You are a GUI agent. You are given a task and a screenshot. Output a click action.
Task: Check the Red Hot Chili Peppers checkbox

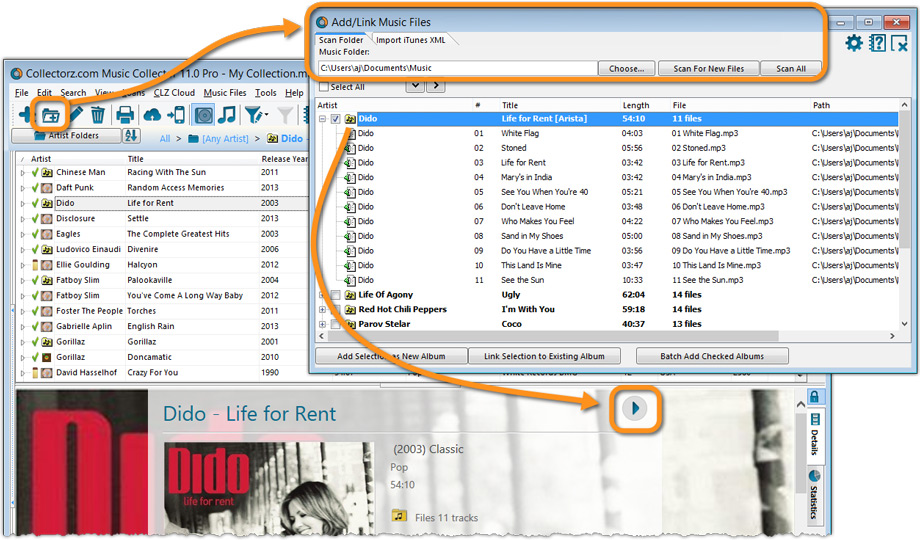click(x=336, y=310)
